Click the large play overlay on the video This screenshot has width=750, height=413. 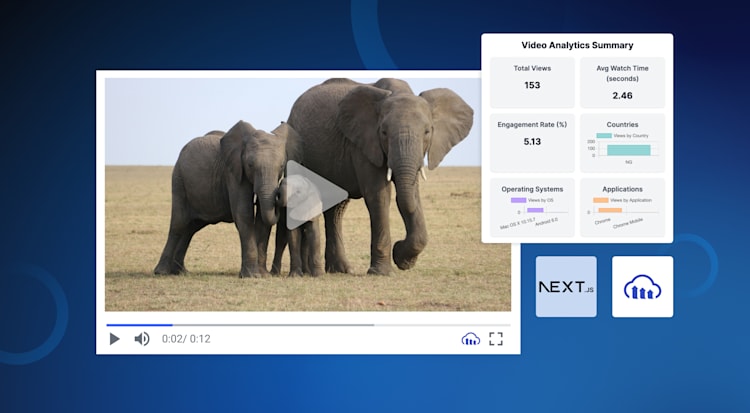point(316,195)
